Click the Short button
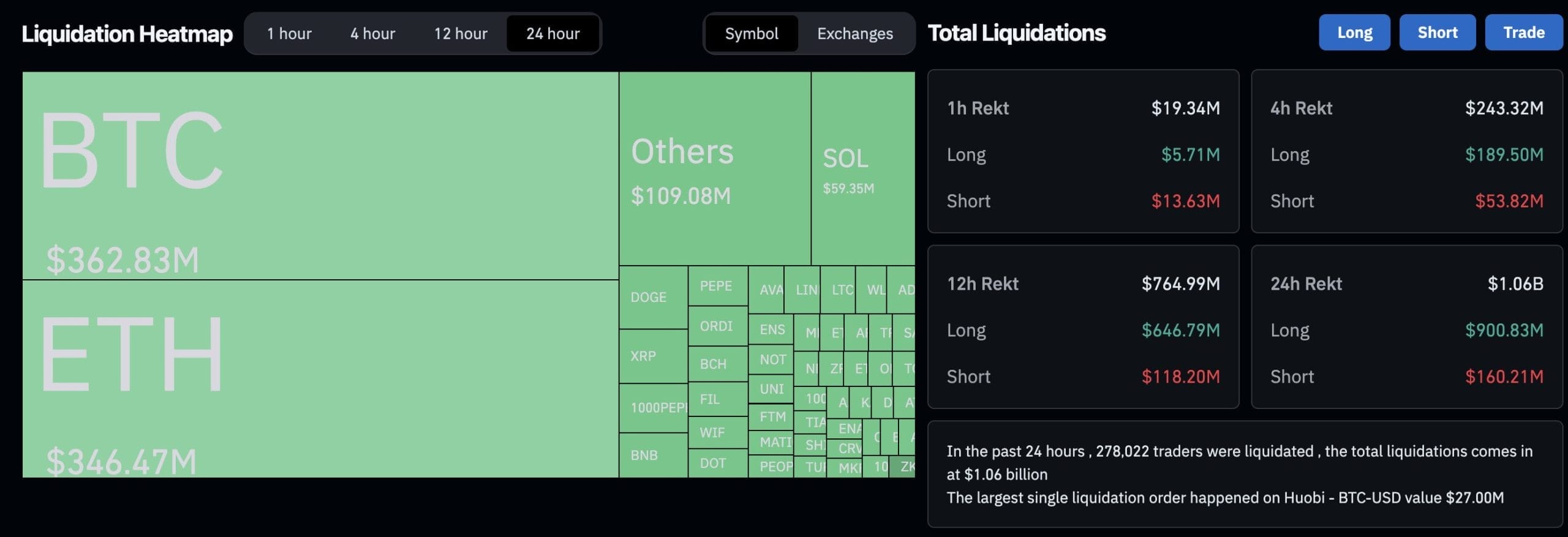Viewport: 1568px width, 537px height. [1438, 32]
